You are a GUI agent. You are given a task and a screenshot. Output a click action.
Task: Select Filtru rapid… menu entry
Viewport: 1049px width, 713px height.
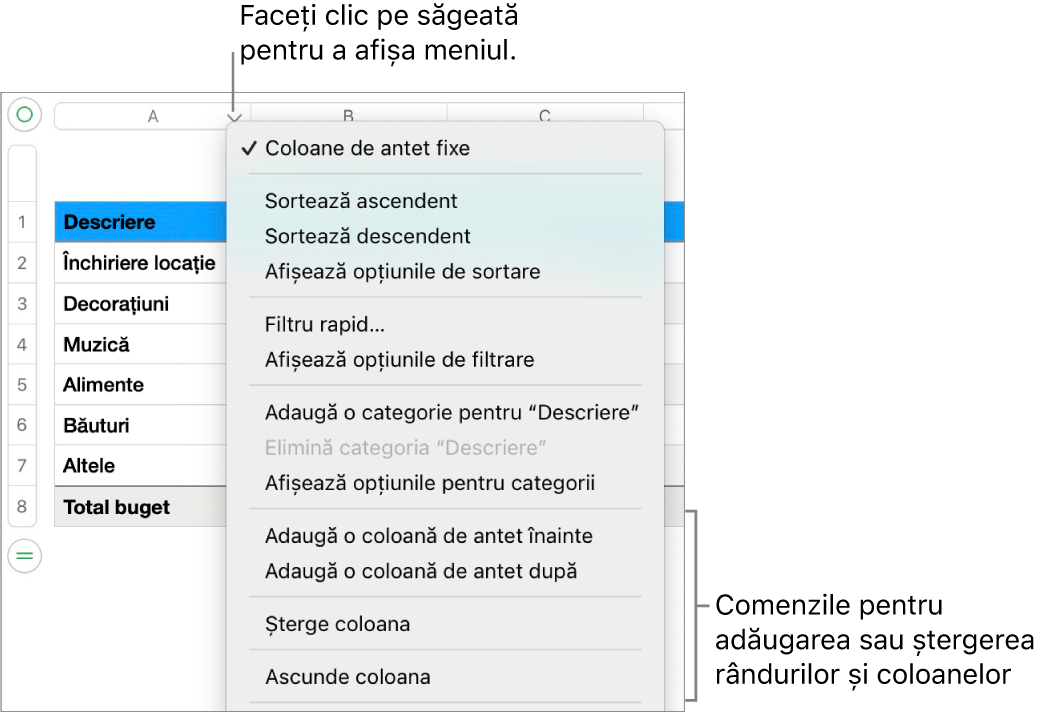[x=325, y=325]
